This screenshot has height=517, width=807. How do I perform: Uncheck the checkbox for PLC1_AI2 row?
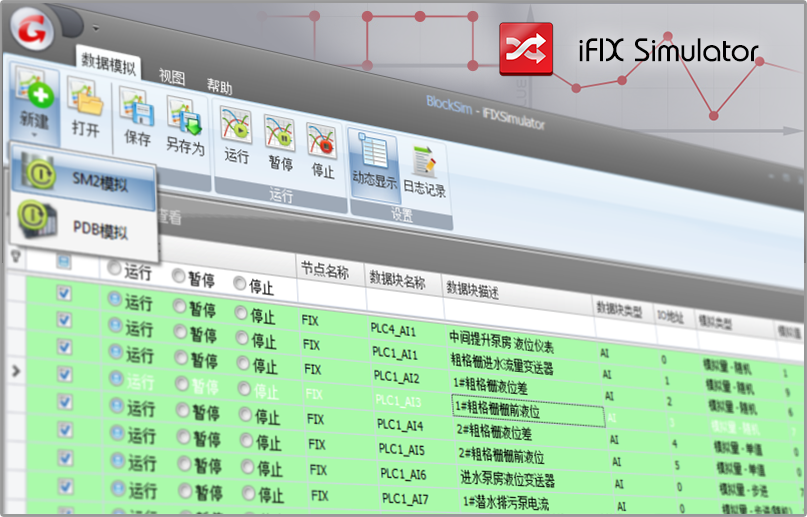(x=65, y=347)
